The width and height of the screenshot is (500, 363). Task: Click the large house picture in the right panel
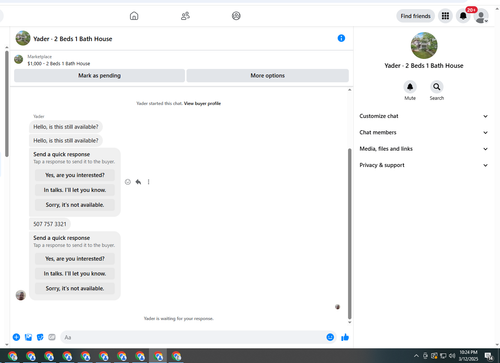pos(424,45)
